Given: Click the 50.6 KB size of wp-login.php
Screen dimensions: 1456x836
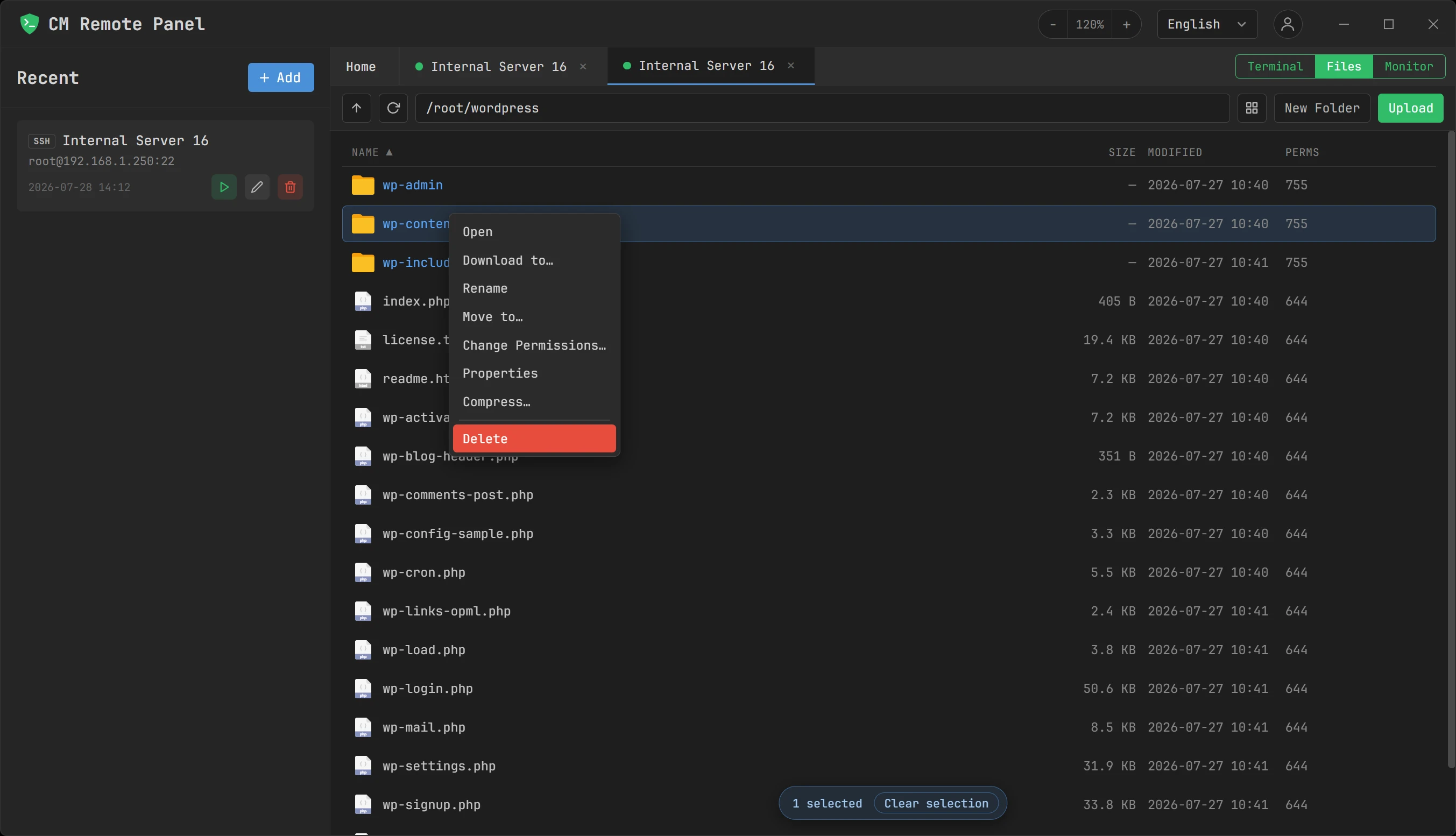Looking at the screenshot, I should point(1108,689).
